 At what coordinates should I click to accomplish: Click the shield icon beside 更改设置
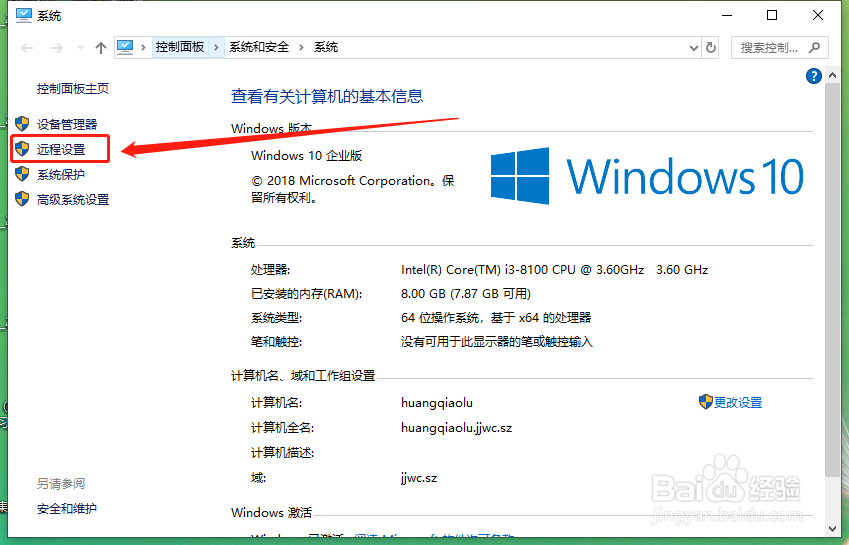(706, 402)
